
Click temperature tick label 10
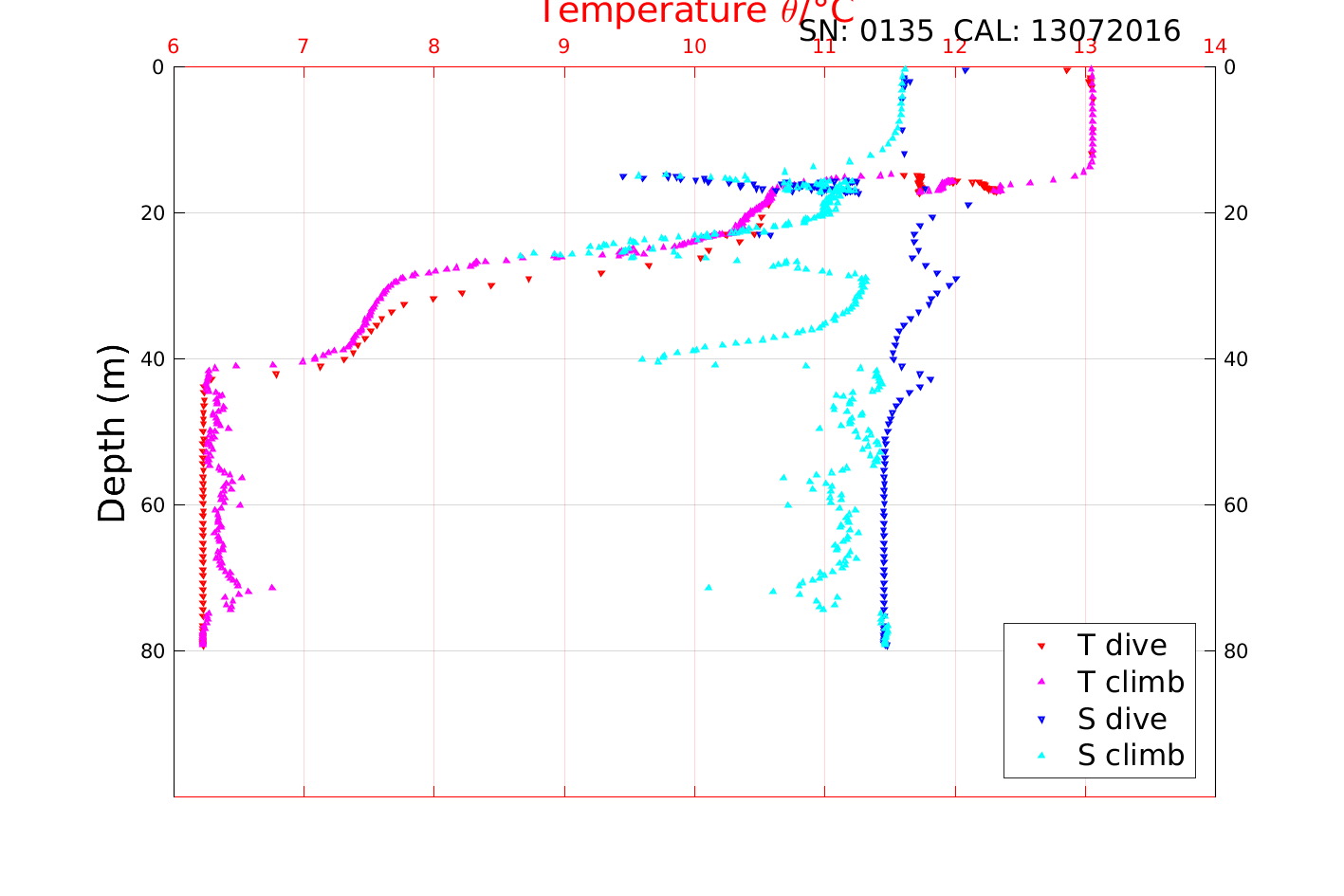[694, 46]
